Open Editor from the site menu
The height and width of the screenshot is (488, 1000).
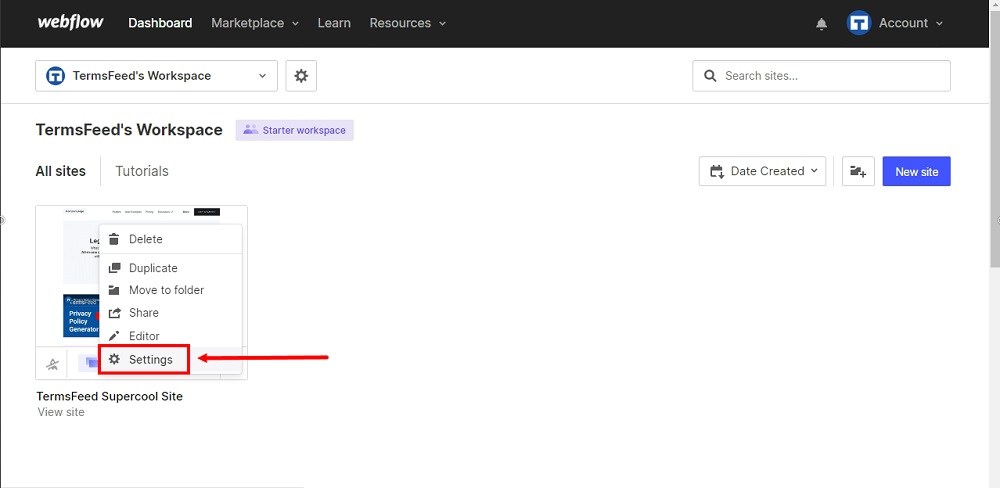[x=170, y=336]
